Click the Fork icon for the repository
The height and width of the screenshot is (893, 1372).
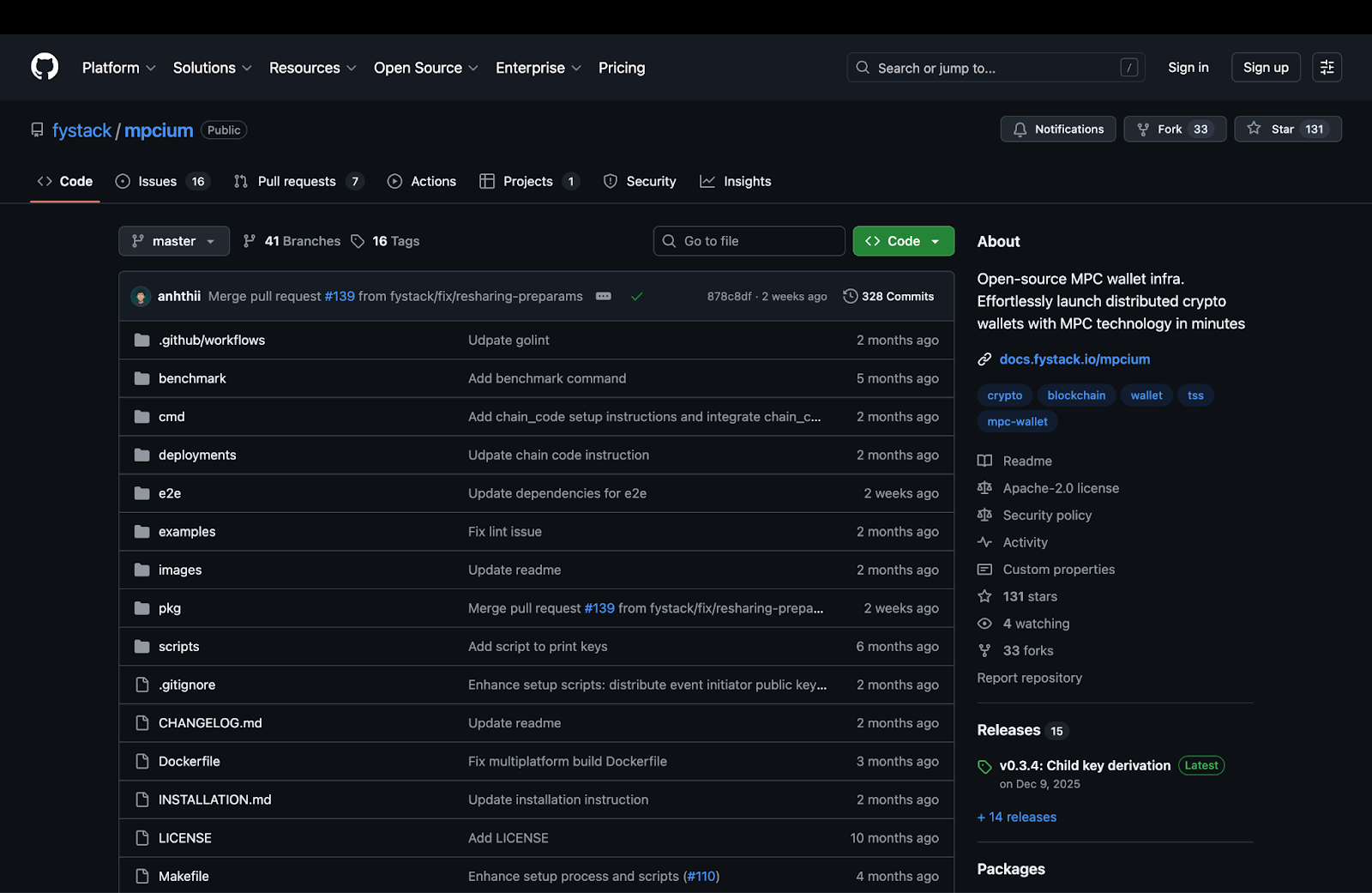[x=1144, y=129]
